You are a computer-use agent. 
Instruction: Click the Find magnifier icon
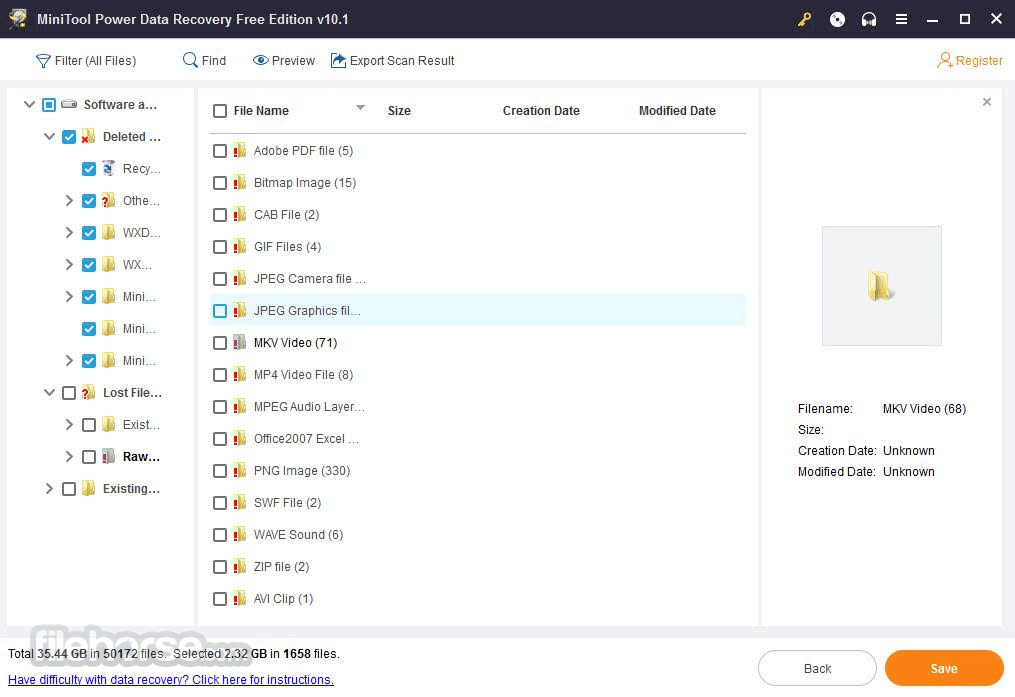pyautogui.click(x=190, y=60)
